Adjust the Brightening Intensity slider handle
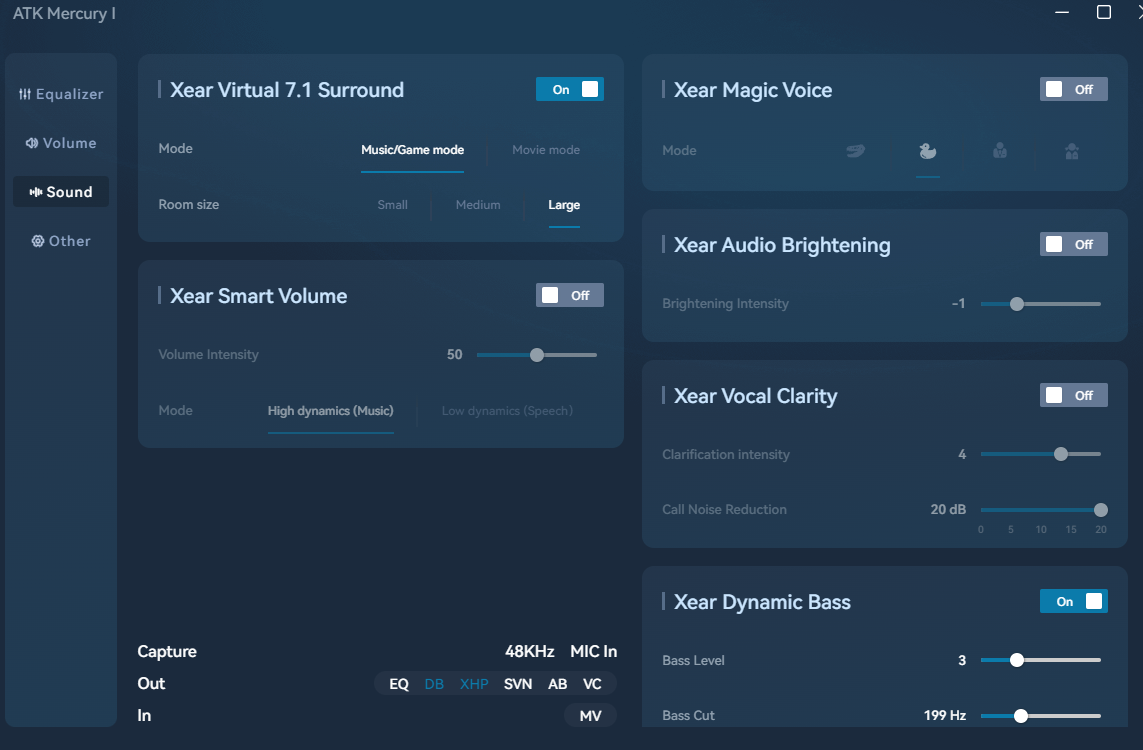The height and width of the screenshot is (750, 1143). point(1017,304)
